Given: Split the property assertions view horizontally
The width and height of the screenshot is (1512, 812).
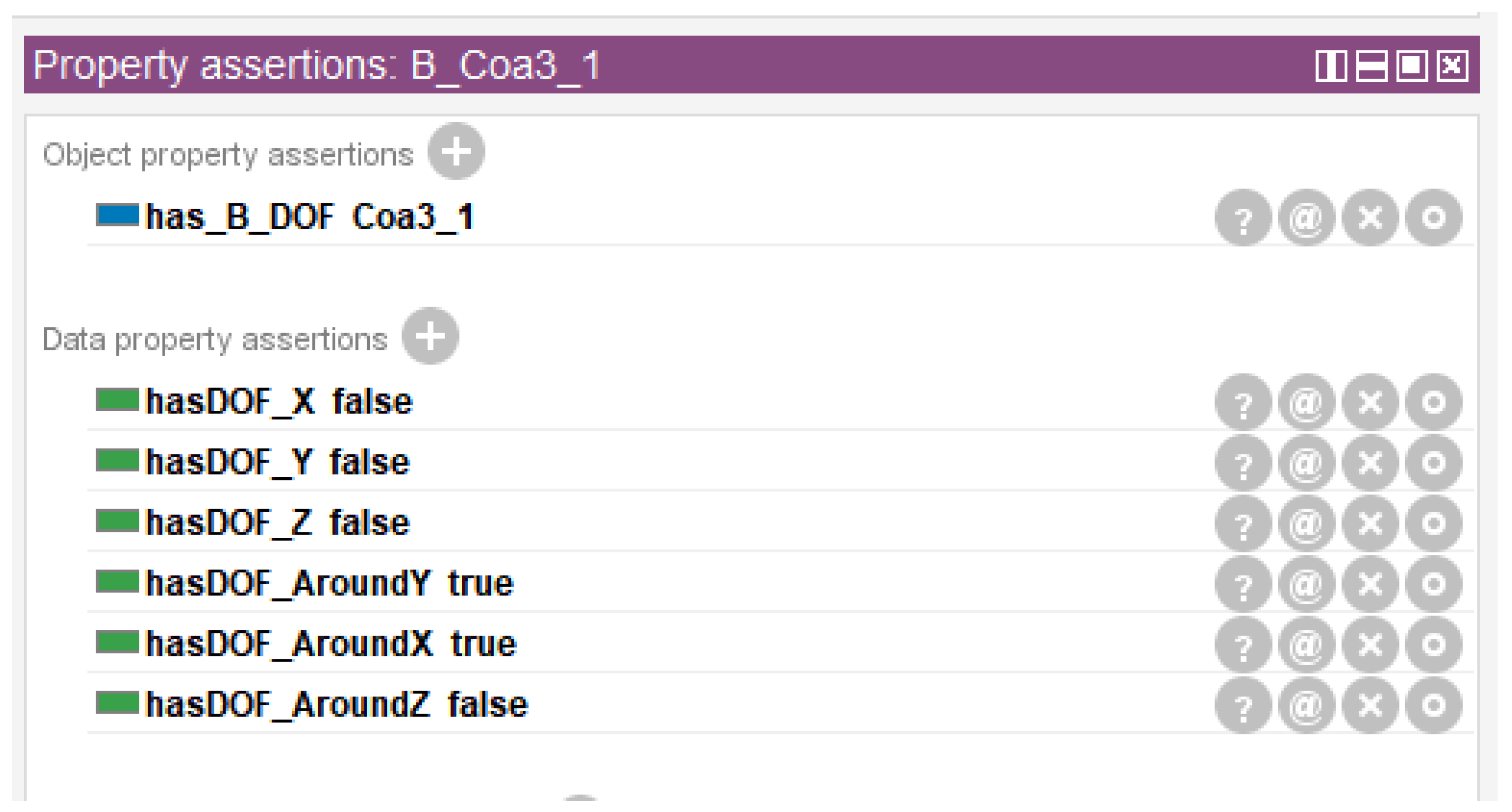Looking at the screenshot, I should 1371,65.
